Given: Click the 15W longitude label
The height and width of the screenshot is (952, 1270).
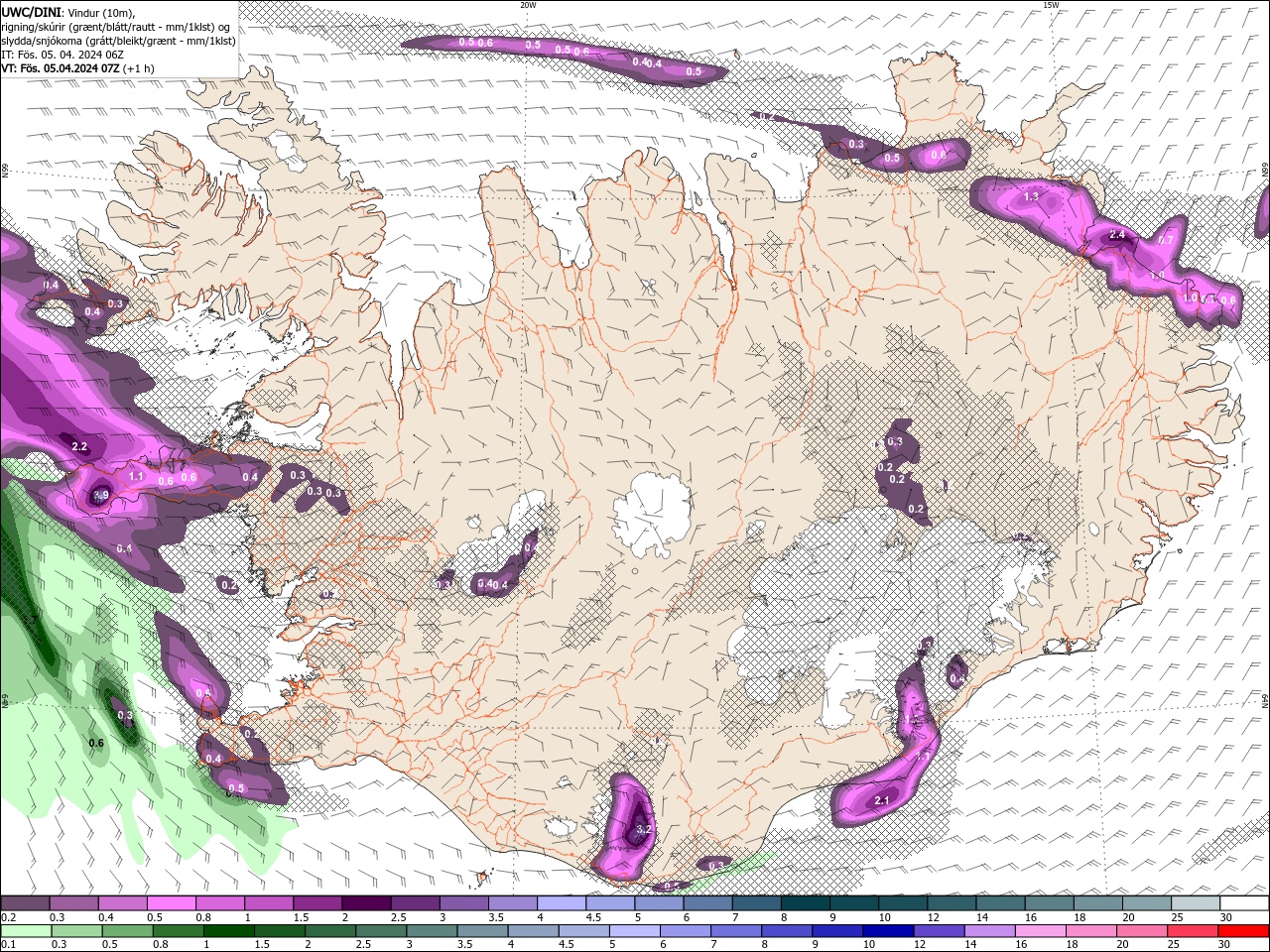Looking at the screenshot, I should coord(1051,5).
